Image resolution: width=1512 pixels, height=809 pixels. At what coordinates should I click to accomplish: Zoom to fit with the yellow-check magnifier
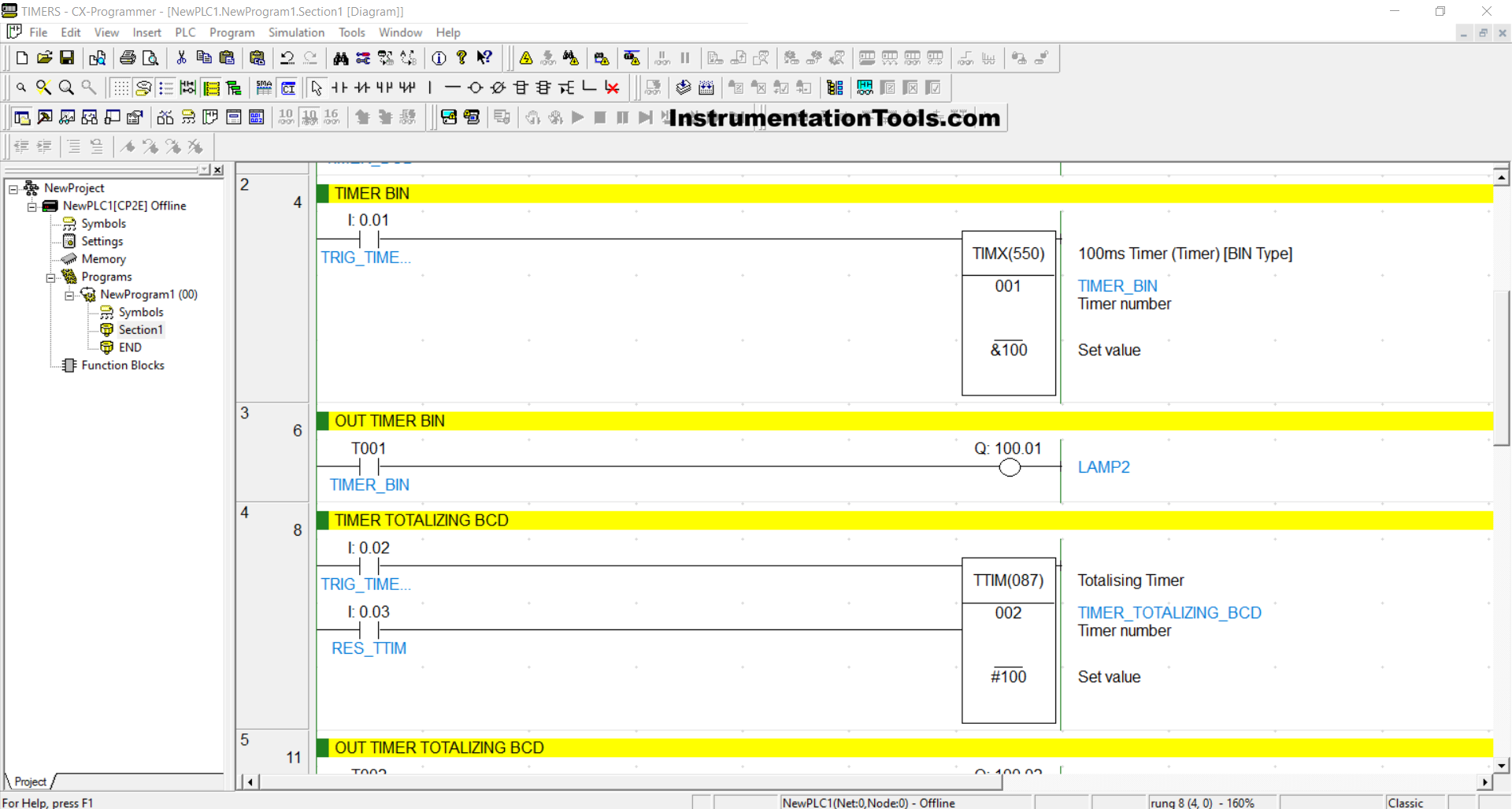coord(44,87)
